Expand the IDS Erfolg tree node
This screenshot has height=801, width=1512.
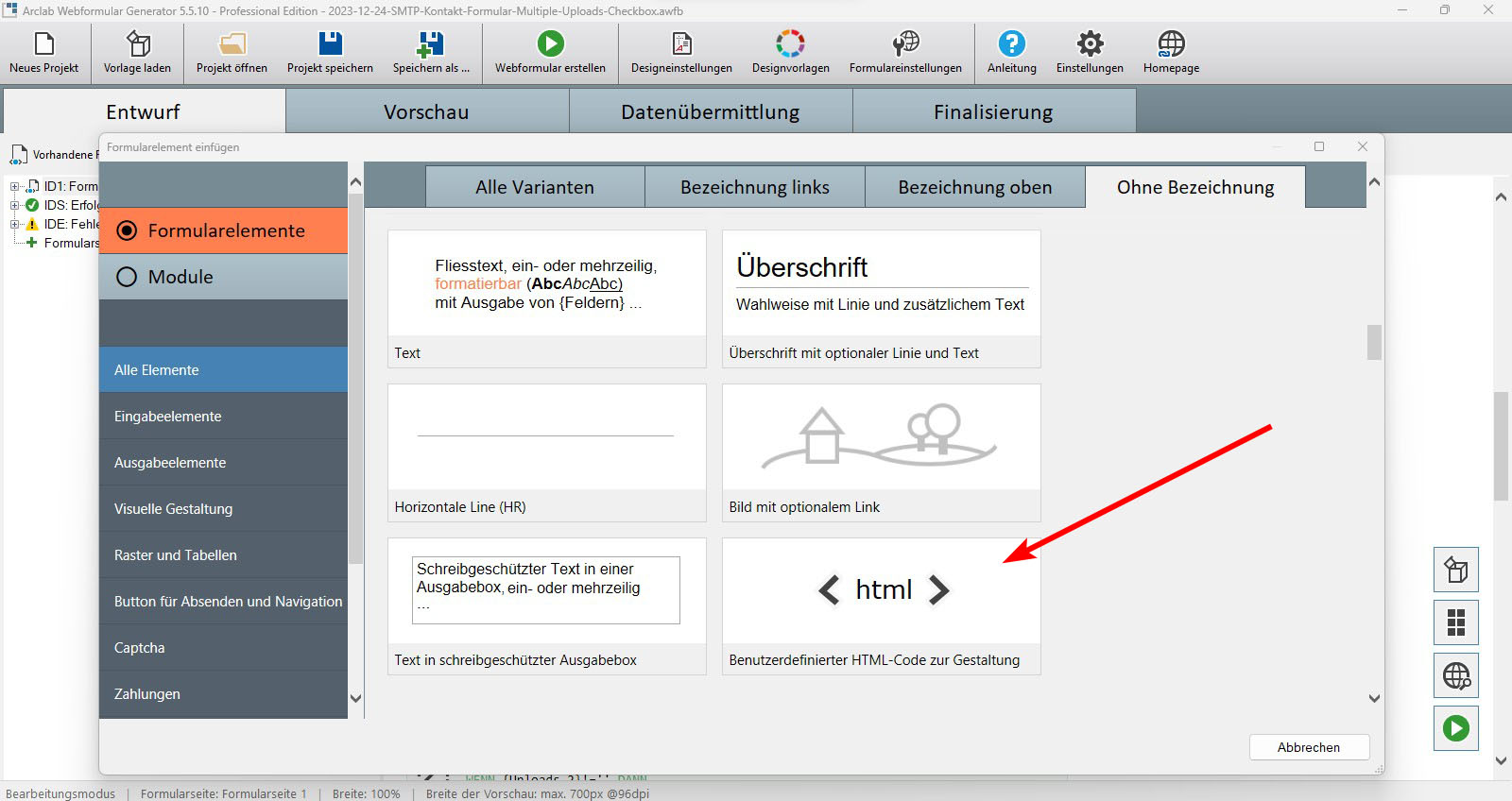[15, 206]
